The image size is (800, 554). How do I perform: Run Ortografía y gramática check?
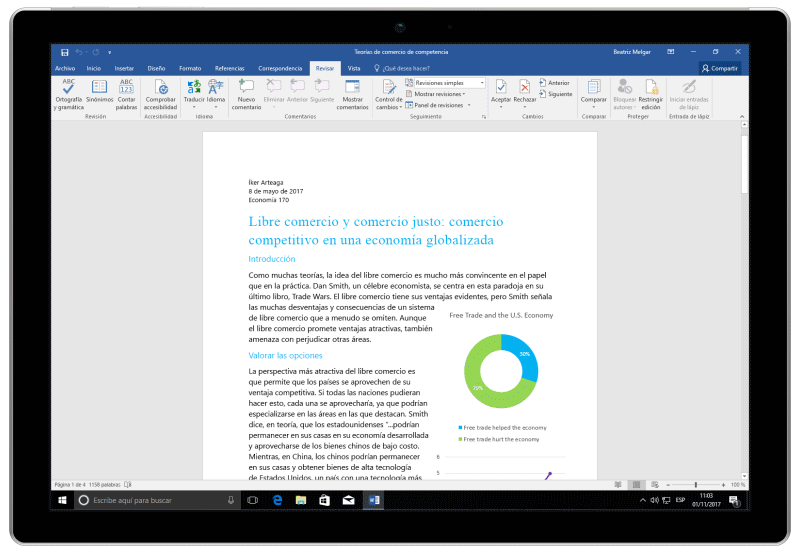point(68,94)
